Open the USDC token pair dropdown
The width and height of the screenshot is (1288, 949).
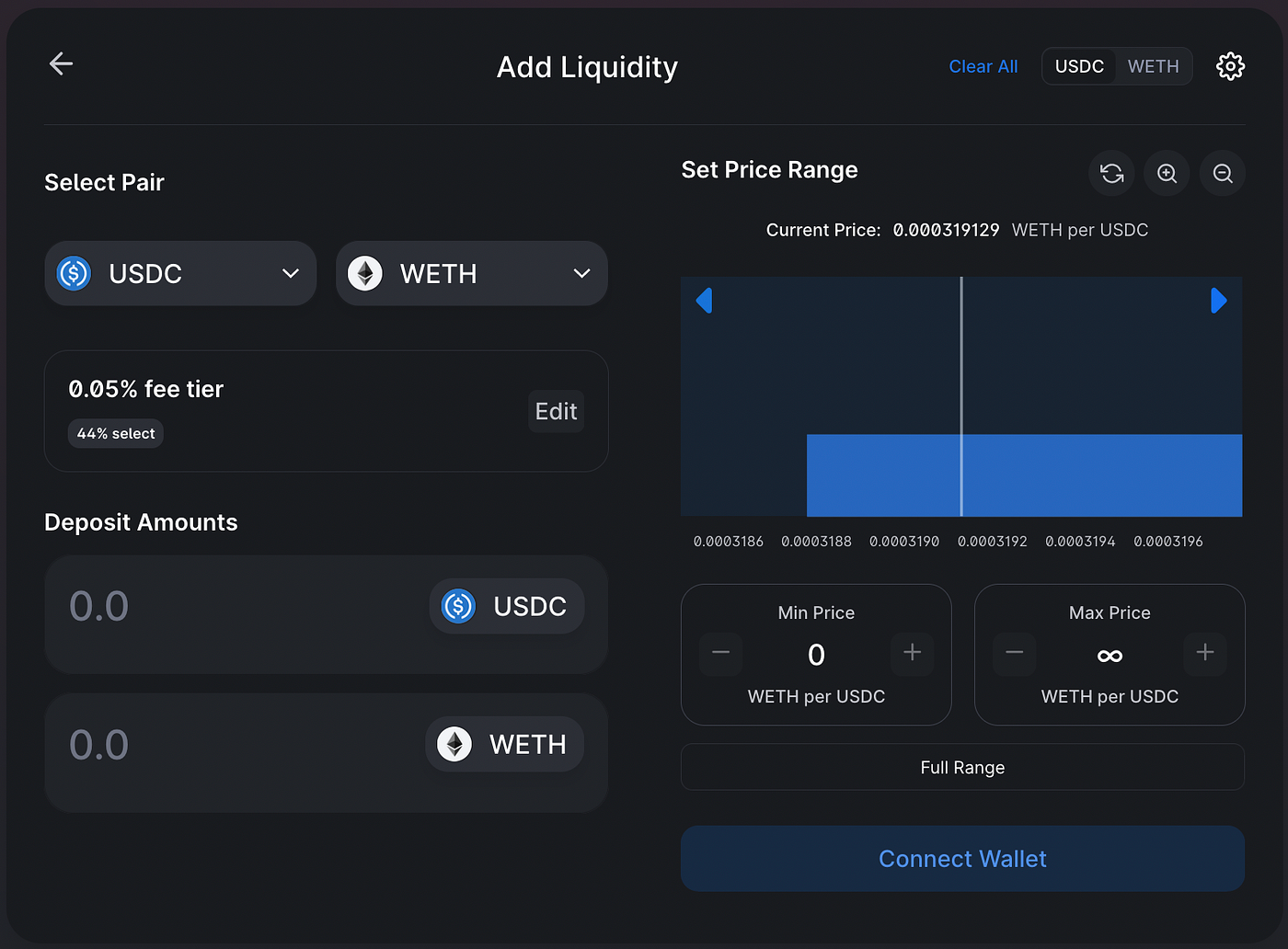coord(180,273)
